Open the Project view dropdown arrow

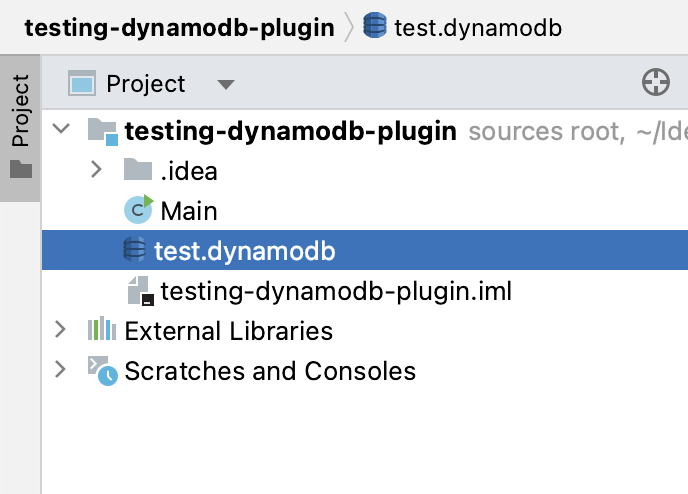pyautogui.click(x=226, y=84)
